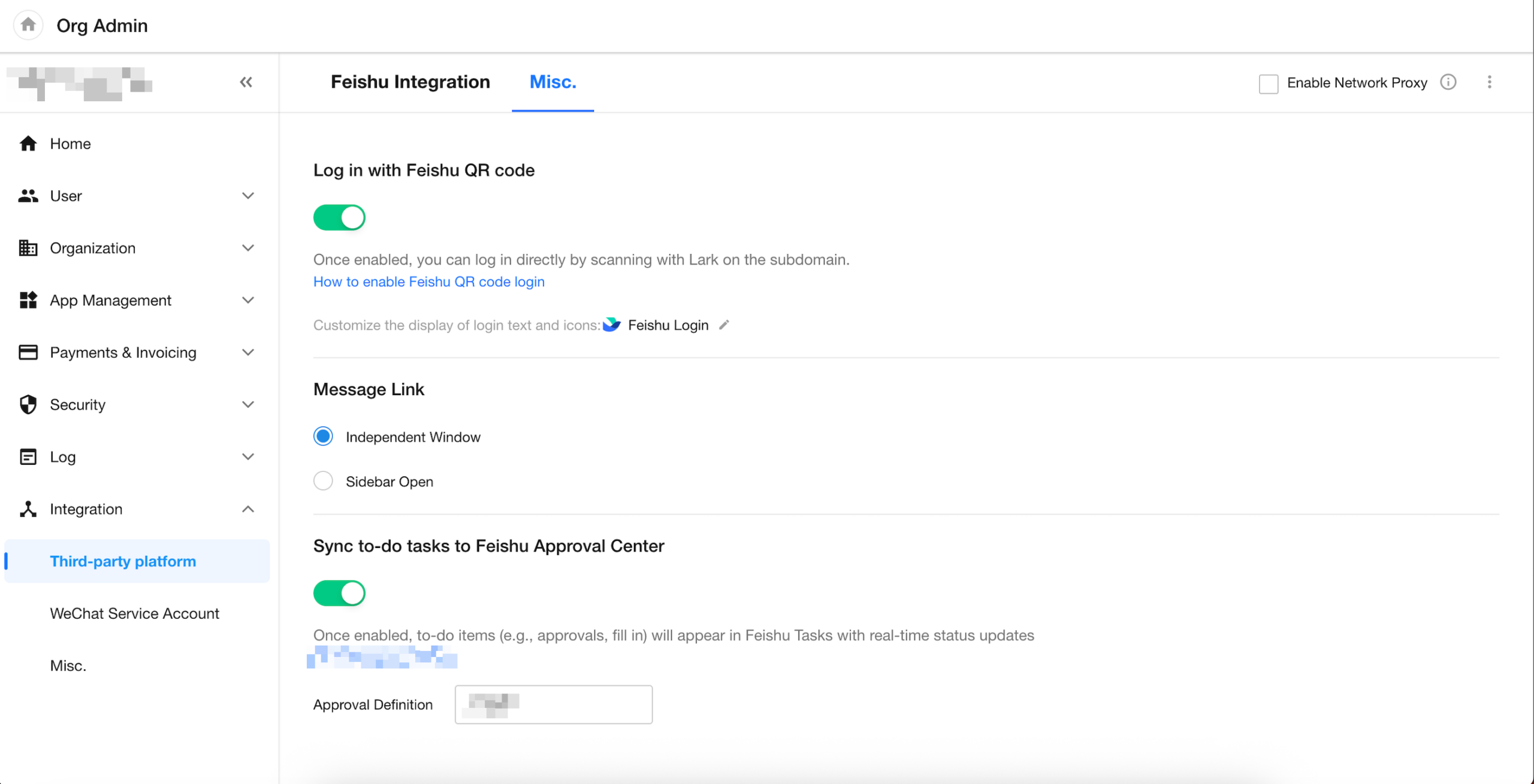Image resolution: width=1534 pixels, height=784 pixels.
Task: Collapse the Integration section chevron
Action: (247, 509)
